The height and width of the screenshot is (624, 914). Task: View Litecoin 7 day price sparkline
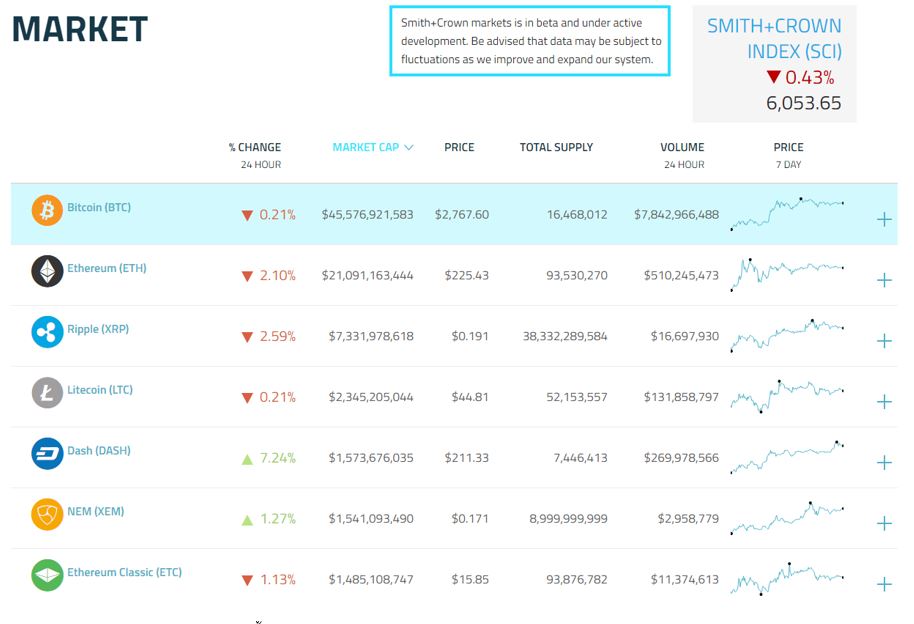coord(787,396)
